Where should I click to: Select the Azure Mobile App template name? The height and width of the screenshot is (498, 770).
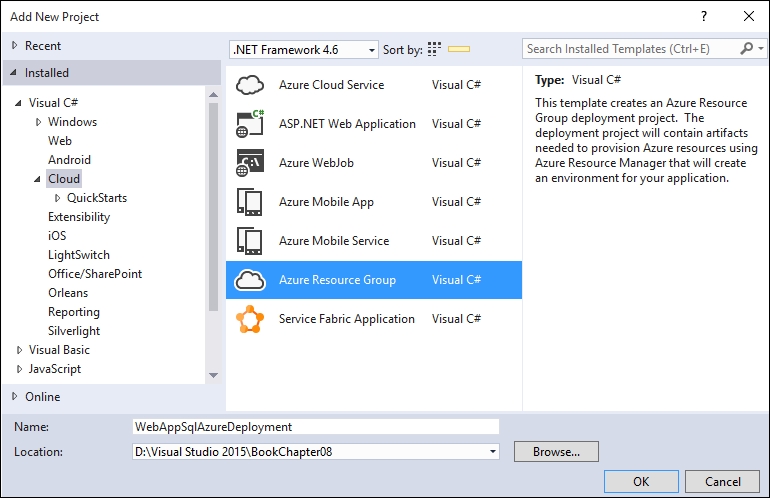point(327,202)
